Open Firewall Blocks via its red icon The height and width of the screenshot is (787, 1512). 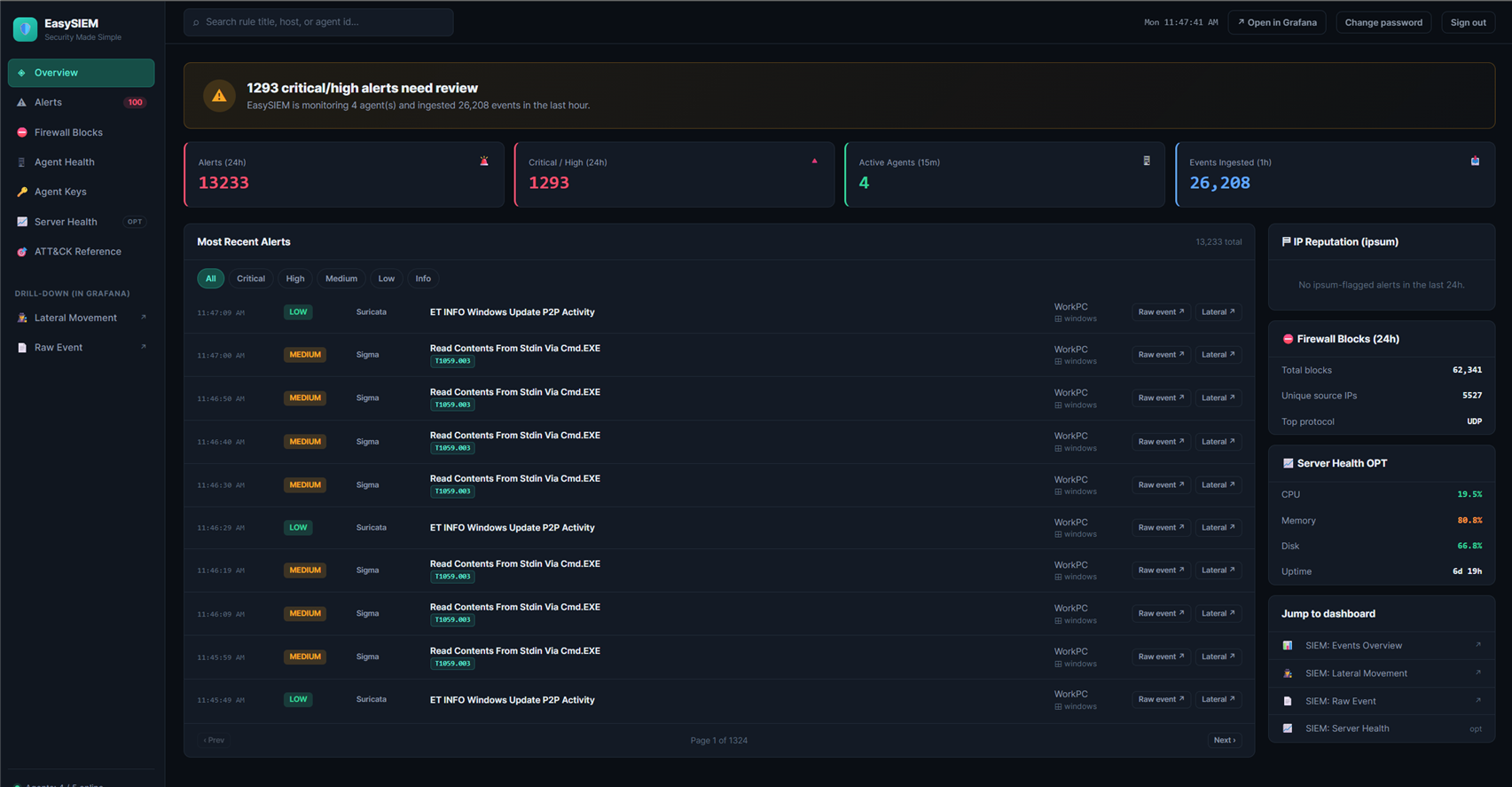point(21,132)
